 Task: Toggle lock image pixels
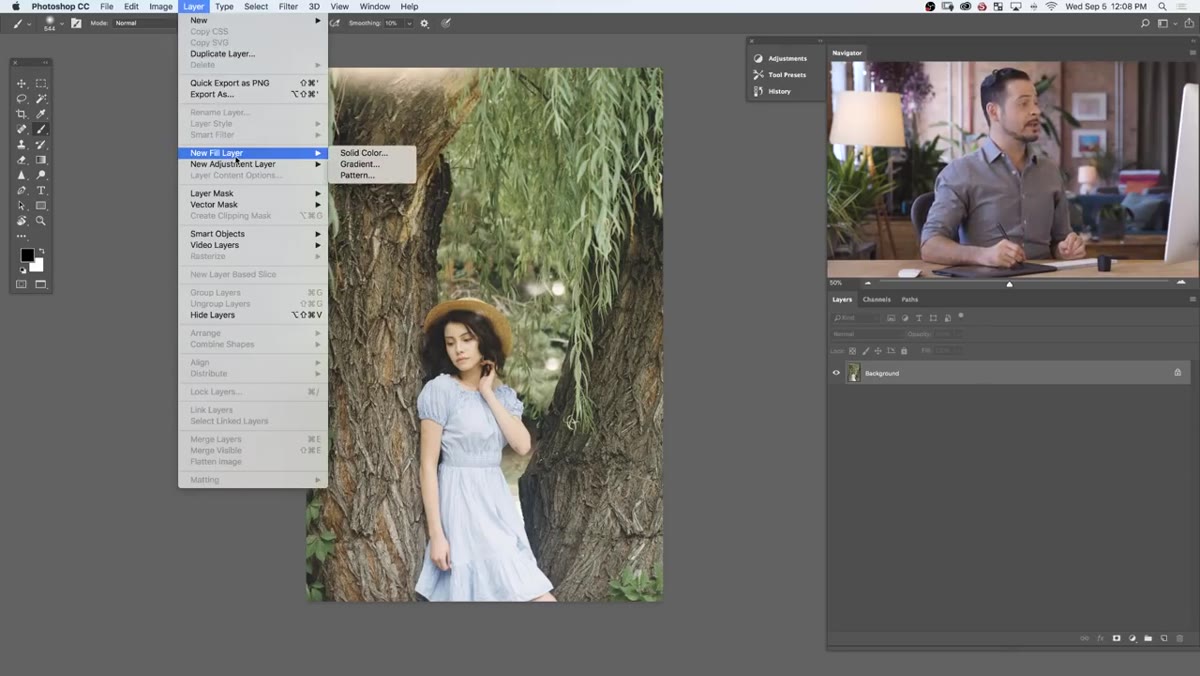[866, 351]
